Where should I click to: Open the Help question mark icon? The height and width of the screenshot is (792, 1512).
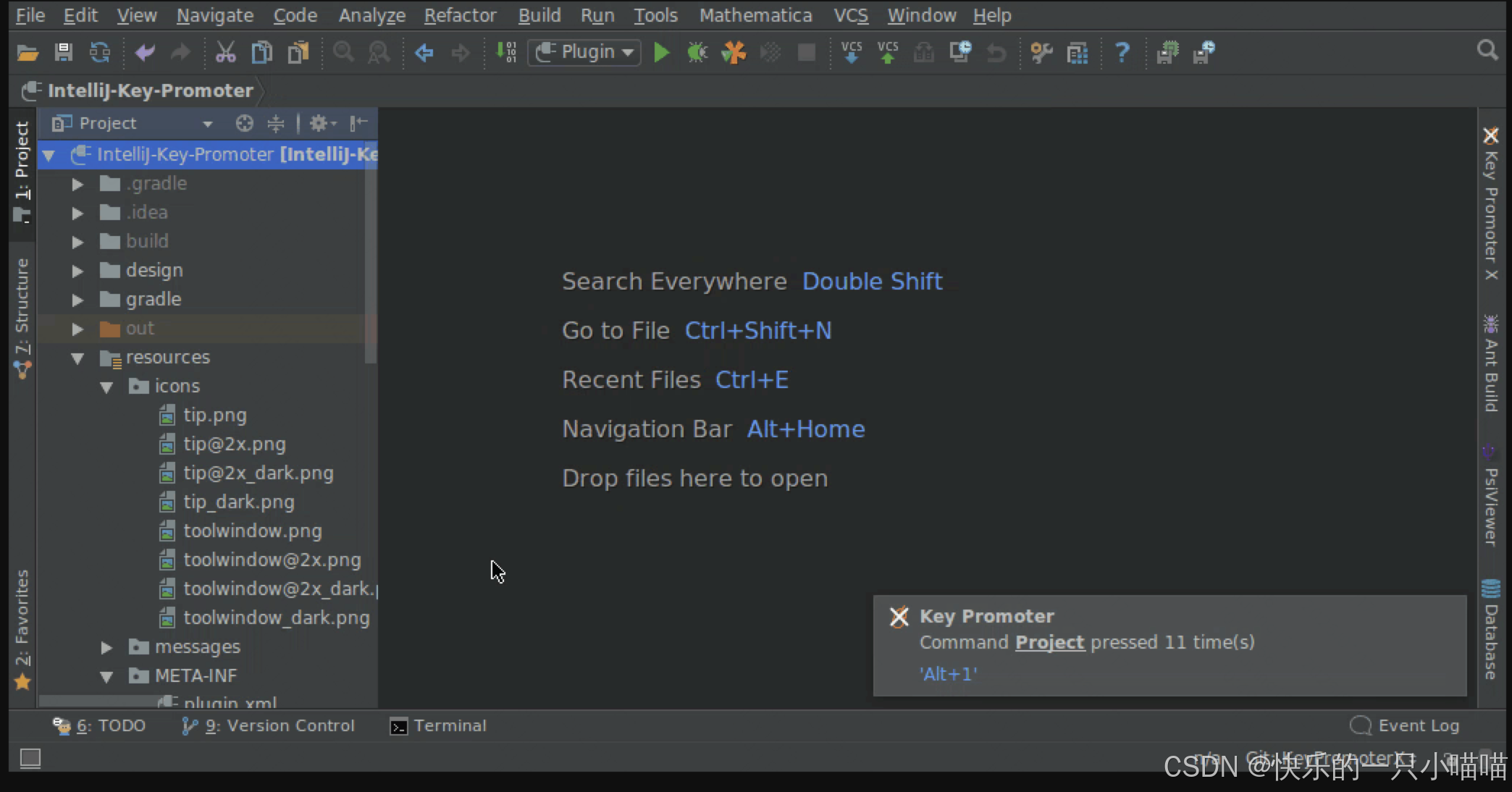tap(1122, 52)
